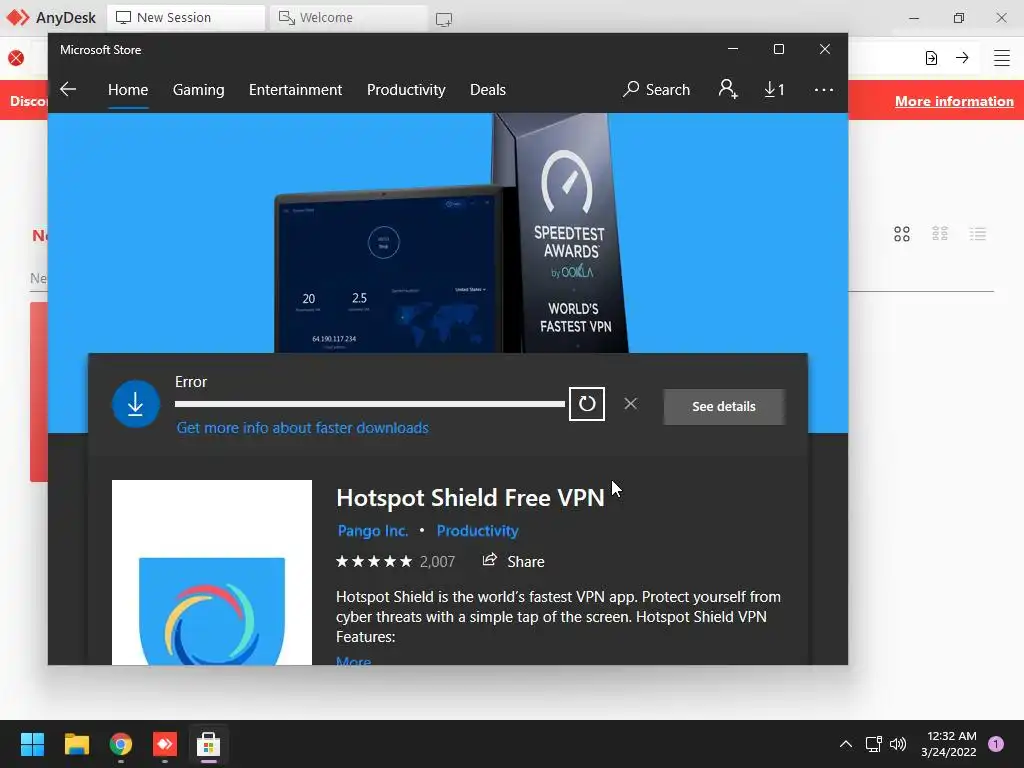Open the notification badge

996,744
